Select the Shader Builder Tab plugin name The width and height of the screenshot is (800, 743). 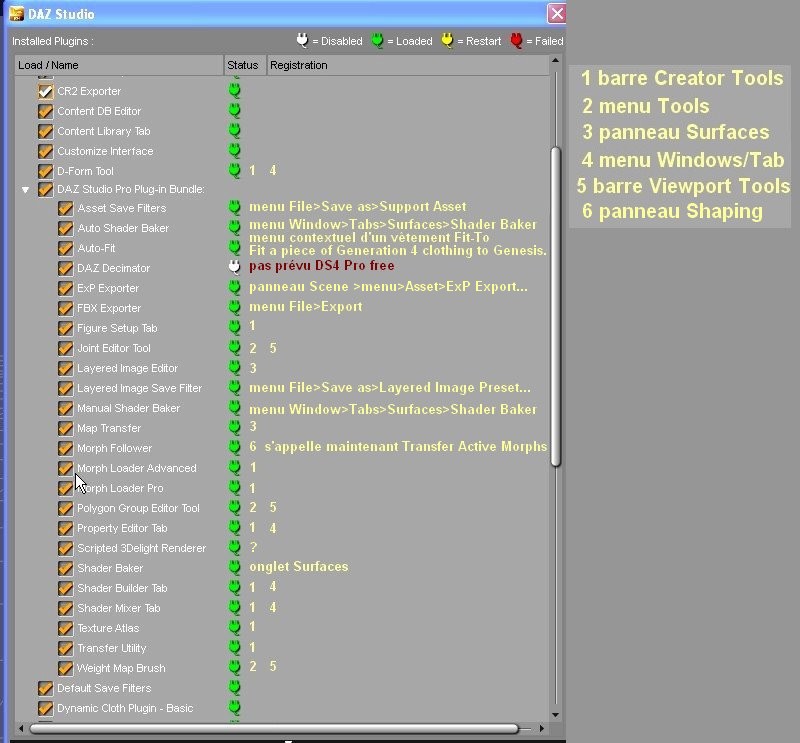pyautogui.click(x=122, y=588)
